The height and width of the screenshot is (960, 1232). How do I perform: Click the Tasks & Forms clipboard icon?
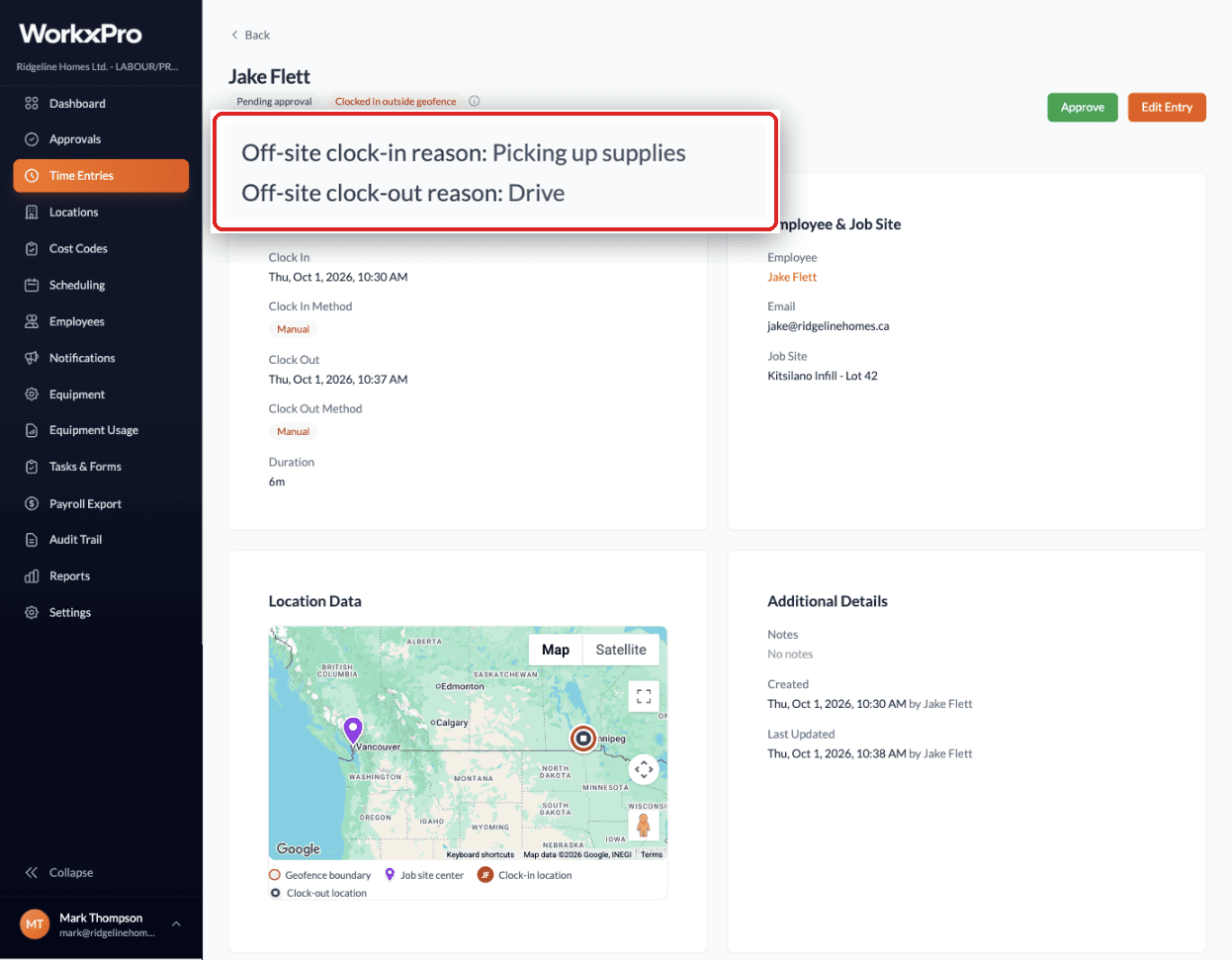[x=32, y=467]
